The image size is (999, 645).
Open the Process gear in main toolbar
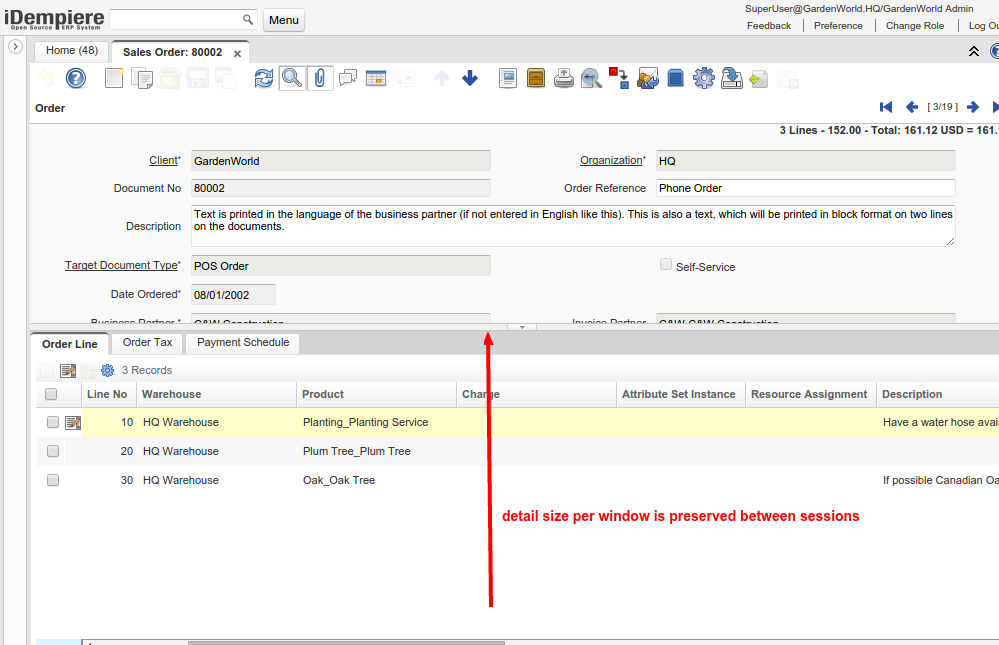pyautogui.click(x=704, y=78)
